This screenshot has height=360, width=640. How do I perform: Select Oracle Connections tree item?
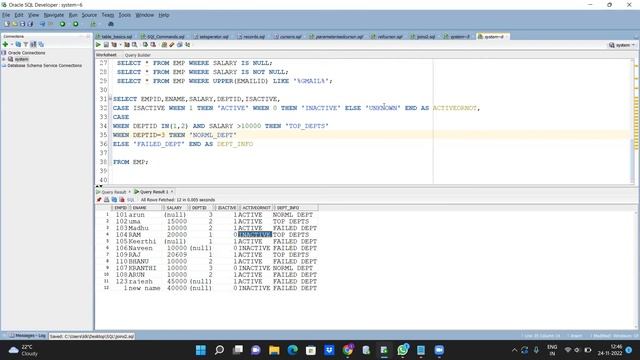pyautogui.click(x=26, y=53)
